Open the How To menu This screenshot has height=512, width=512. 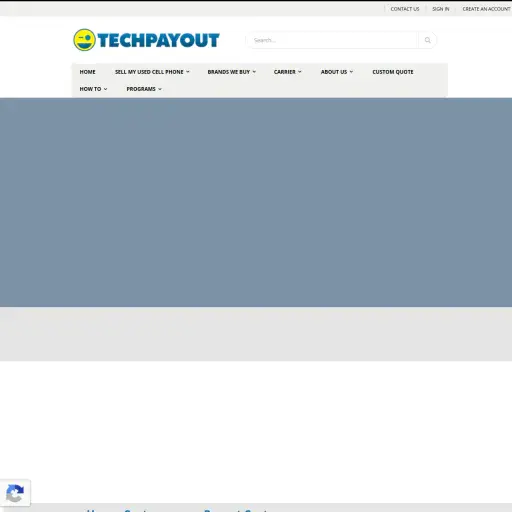pyautogui.click(x=90, y=89)
